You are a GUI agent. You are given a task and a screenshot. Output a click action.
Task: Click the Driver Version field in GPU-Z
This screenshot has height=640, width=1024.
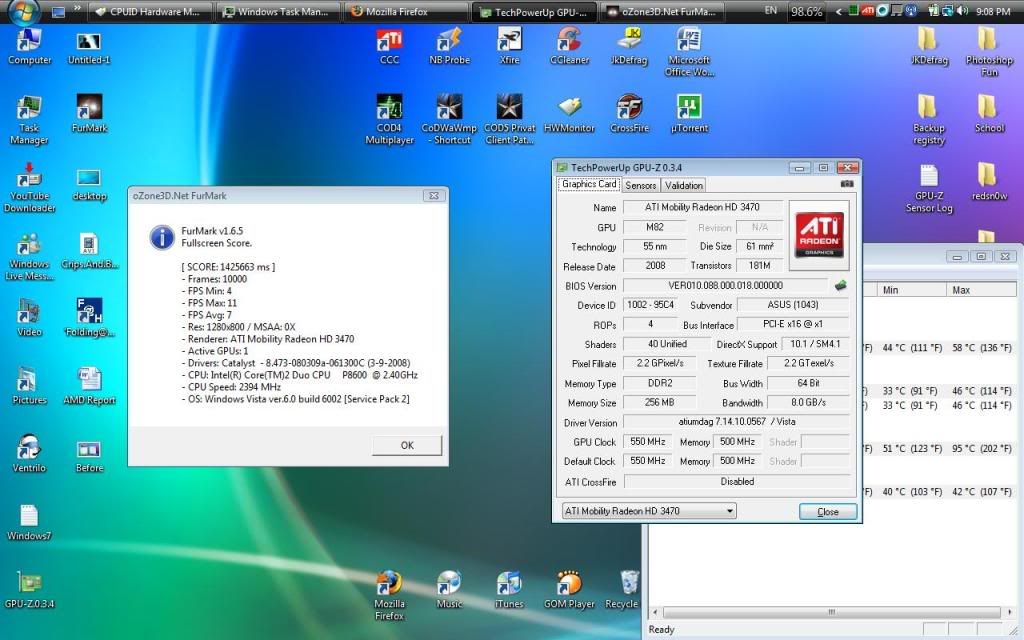click(x=737, y=422)
